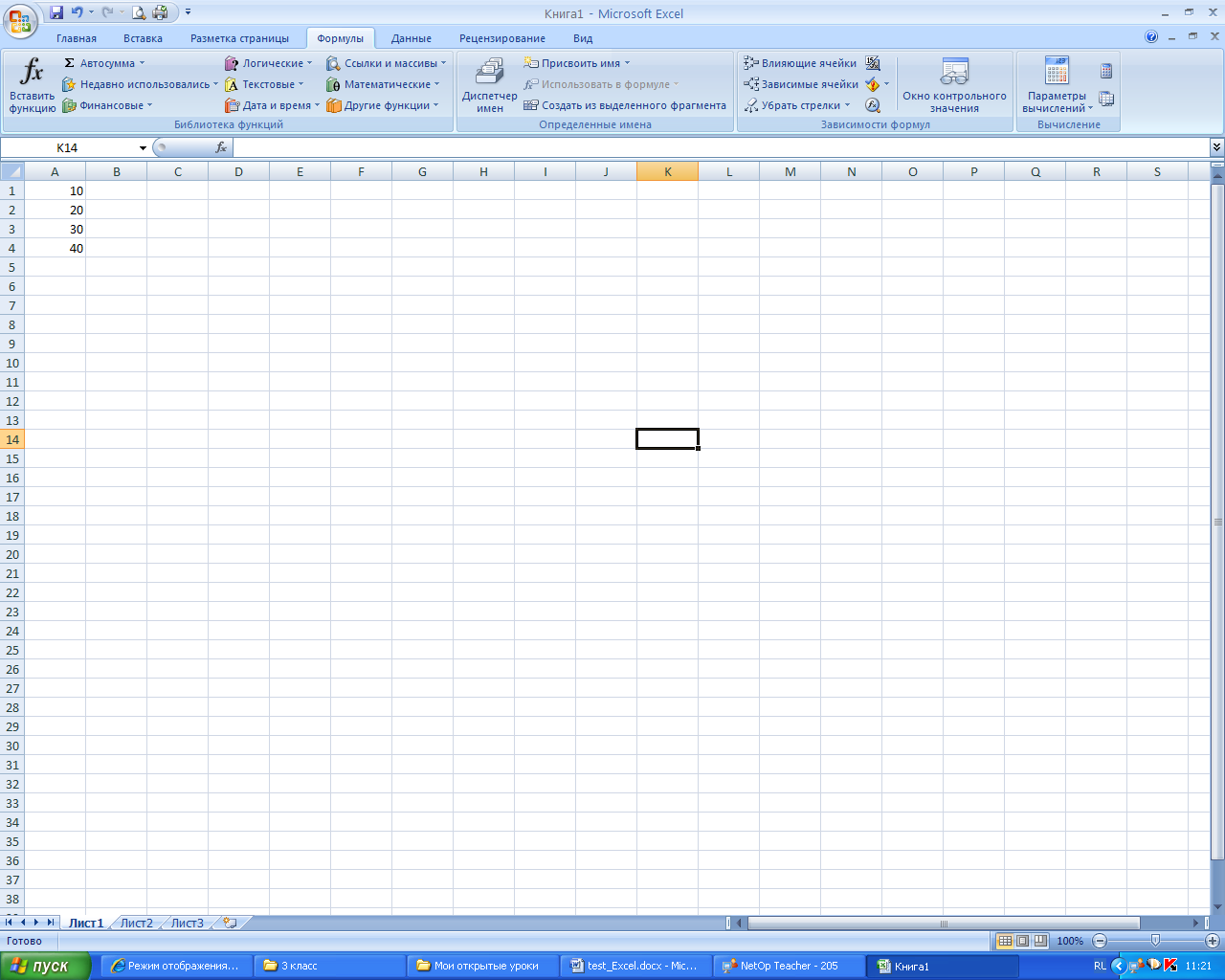Open Вставить функцию (fx) in ribbon
Image resolution: width=1225 pixels, height=980 pixels.
pyautogui.click(x=33, y=84)
